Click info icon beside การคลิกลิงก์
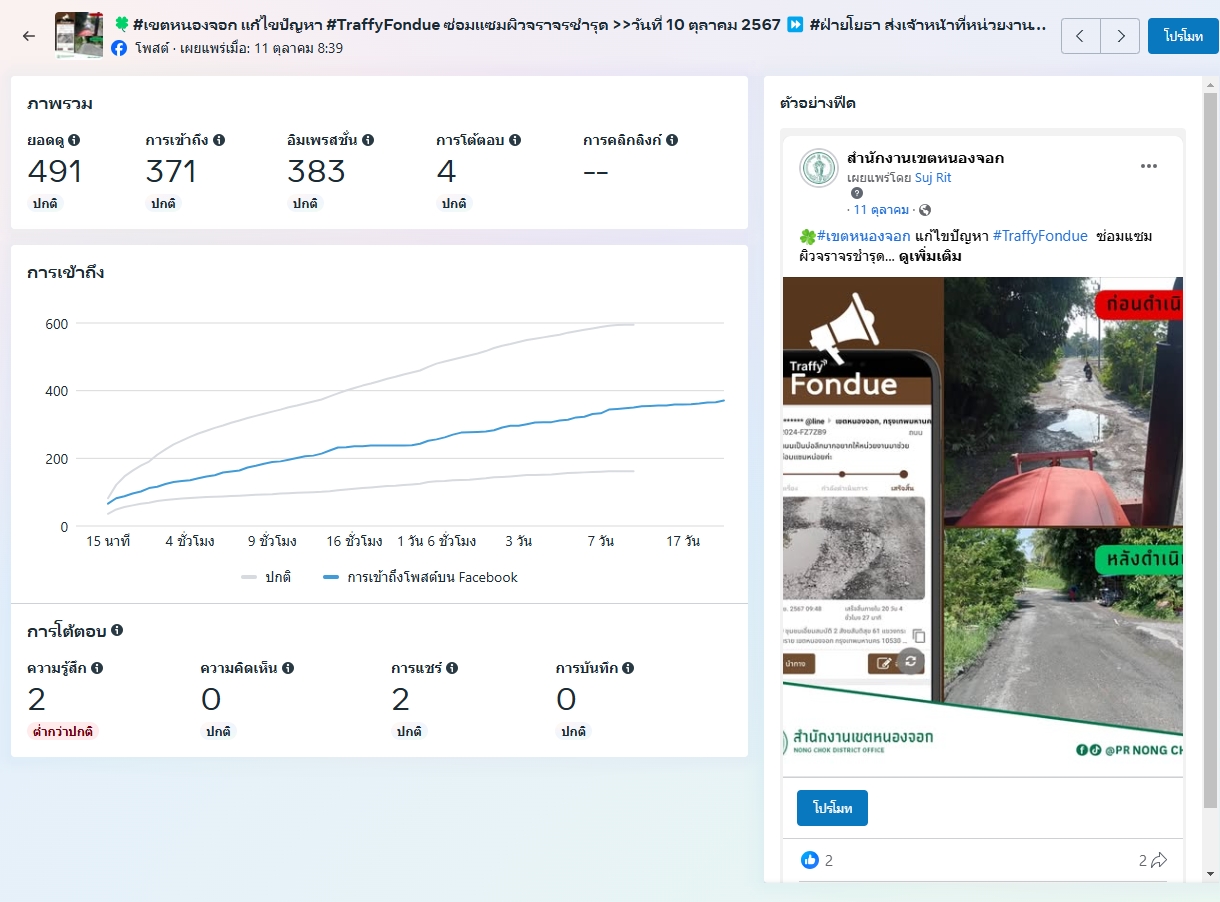This screenshot has width=1220, height=902. pyautogui.click(x=672, y=140)
